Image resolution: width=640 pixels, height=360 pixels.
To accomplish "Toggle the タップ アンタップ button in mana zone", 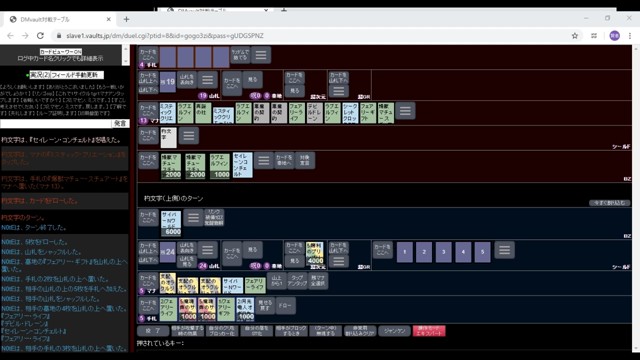I will 297,281.
